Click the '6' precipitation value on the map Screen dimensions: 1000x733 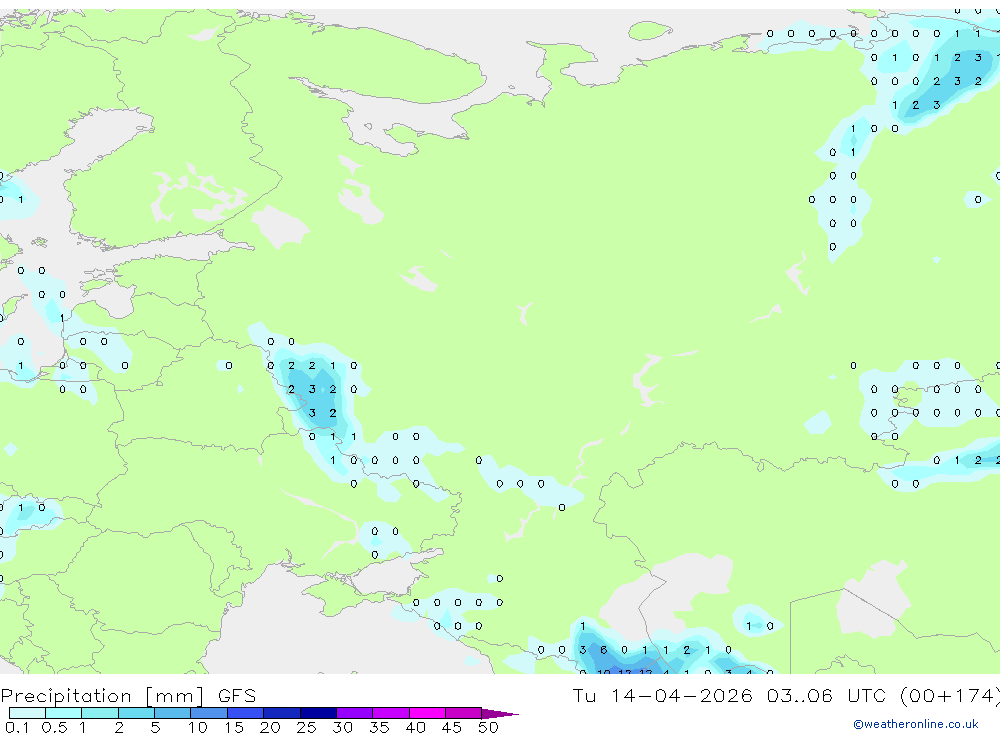[x=603, y=650]
